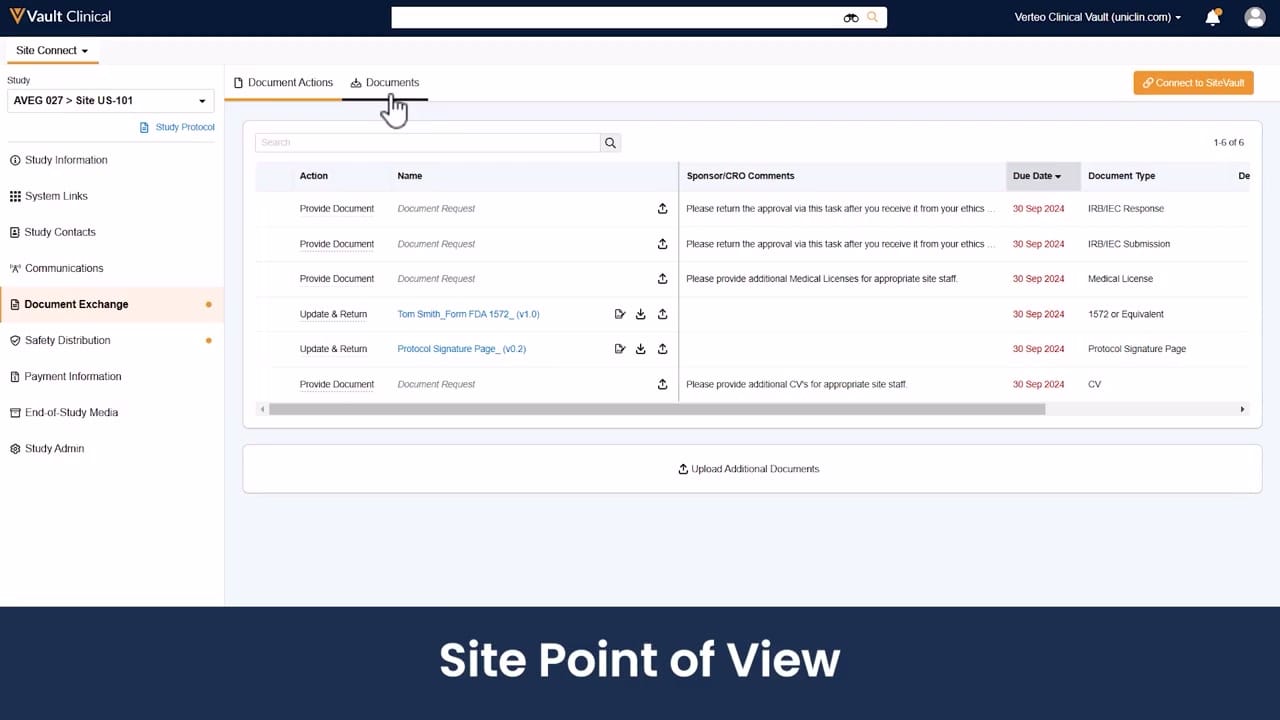Open Protocol Signature Page_ (v0.2) link
Screen dimensions: 1280x720
[461, 349]
